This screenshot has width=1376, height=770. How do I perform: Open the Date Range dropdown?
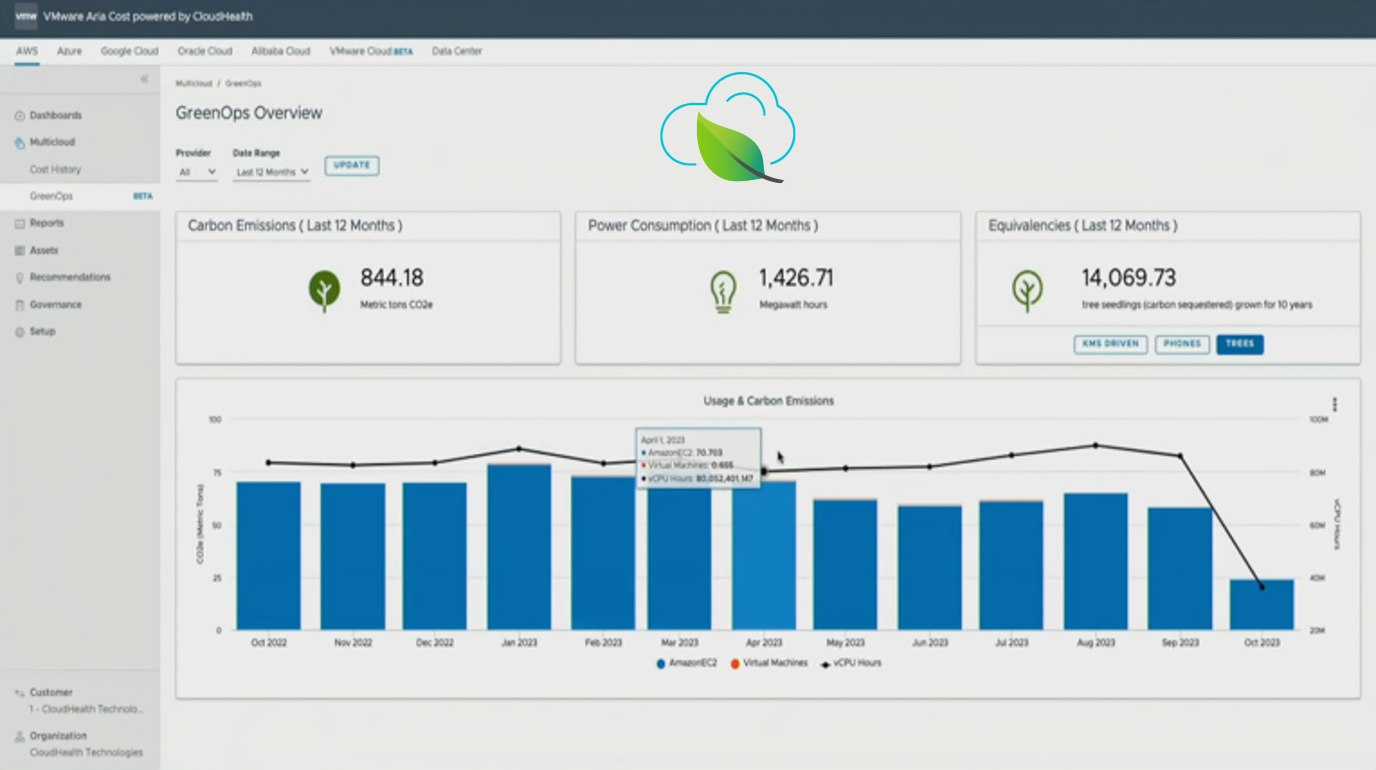(x=272, y=172)
